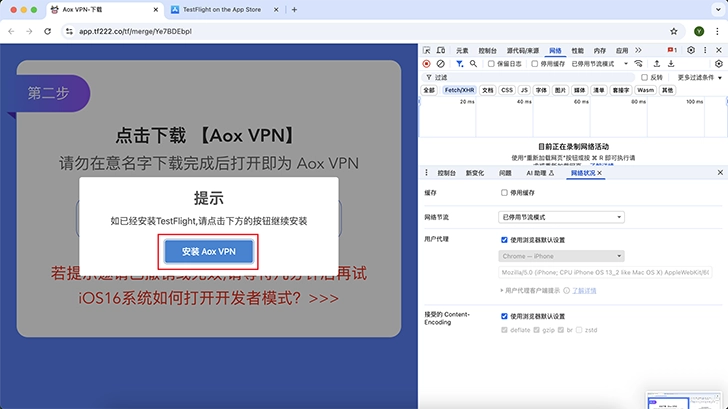Open network search magnifier icon
The height and width of the screenshot is (409, 728).
(x=473, y=64)
